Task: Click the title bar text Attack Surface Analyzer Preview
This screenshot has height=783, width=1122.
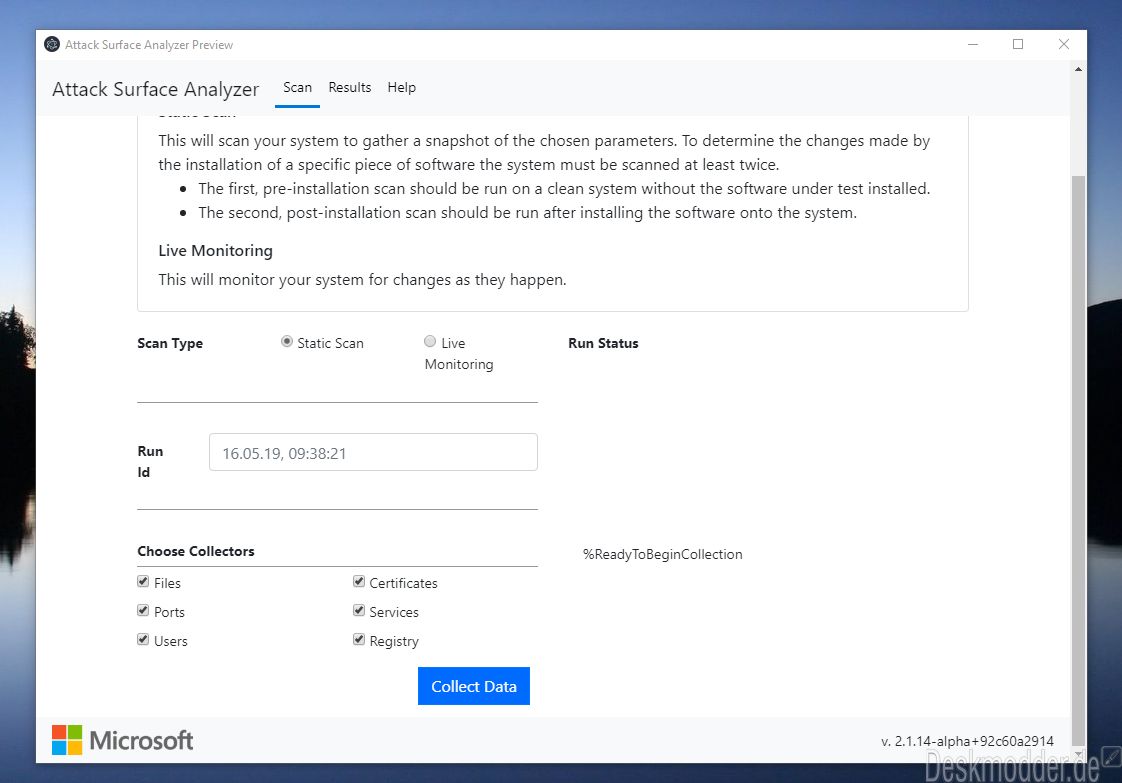Action: point(149,44)
